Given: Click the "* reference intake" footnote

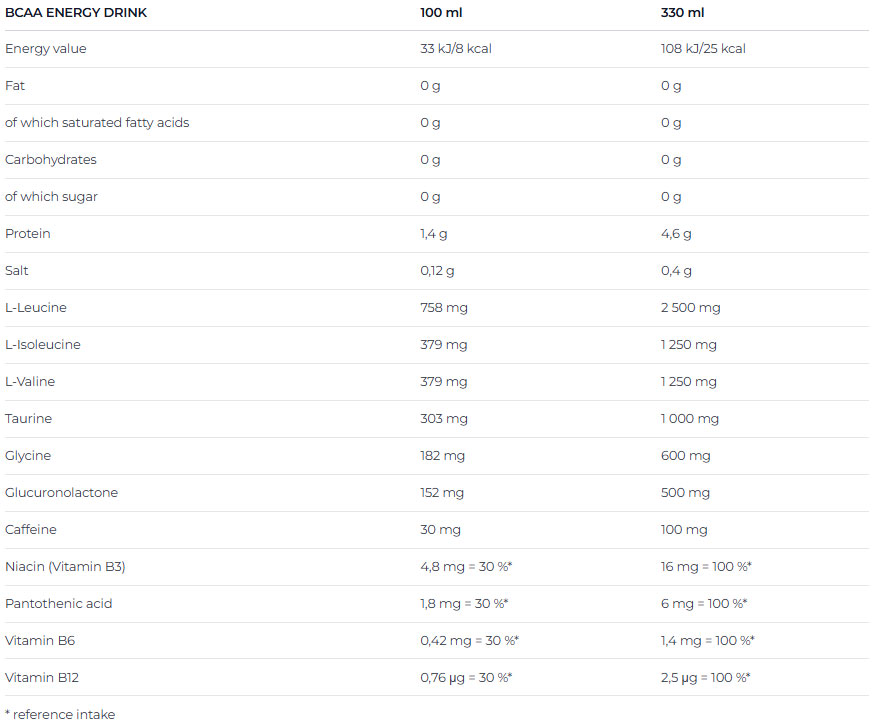Looking at the screenshot, I should pos(60,714).
